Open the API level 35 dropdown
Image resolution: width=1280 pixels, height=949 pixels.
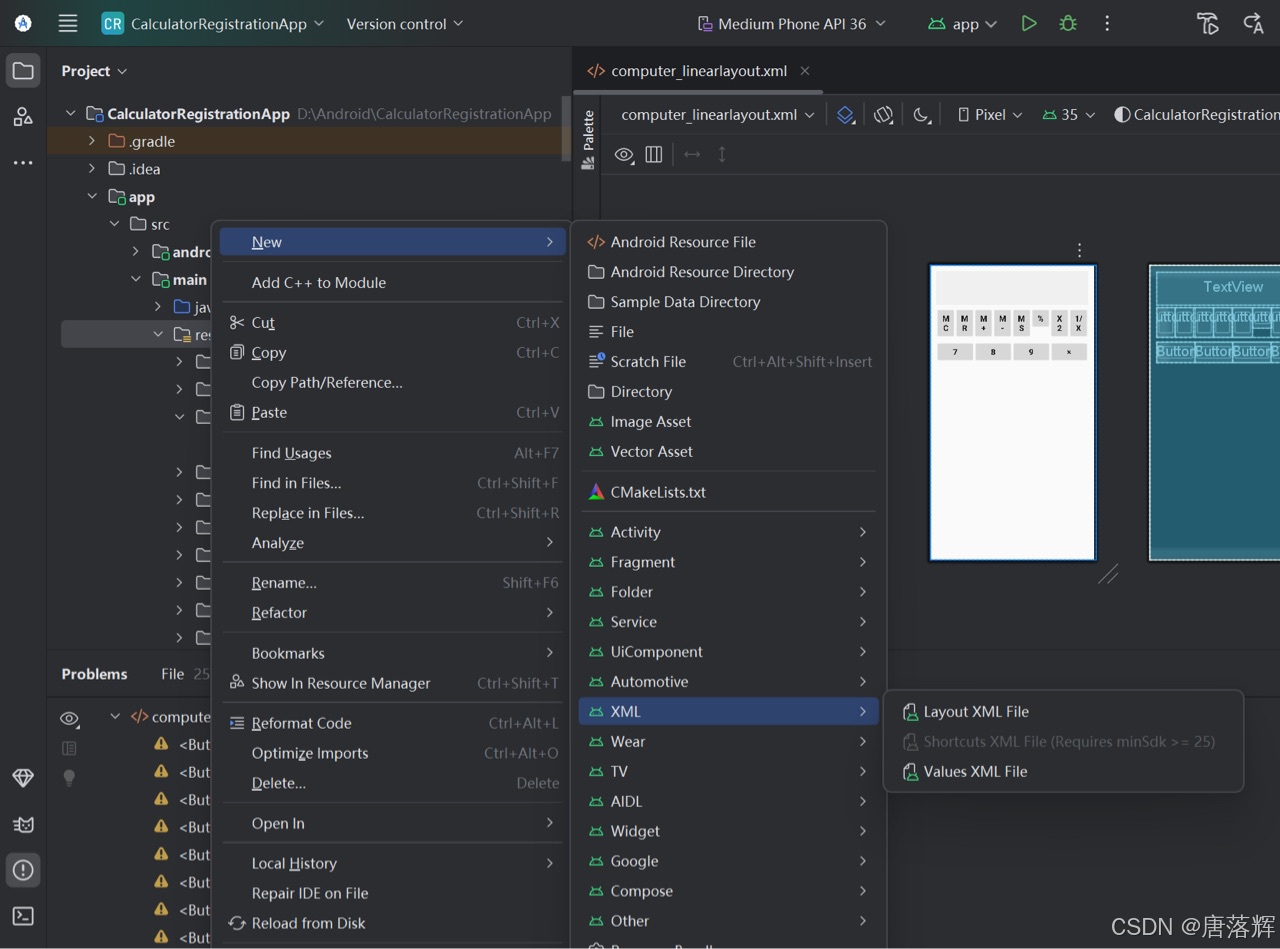(x=1068, y=114)
